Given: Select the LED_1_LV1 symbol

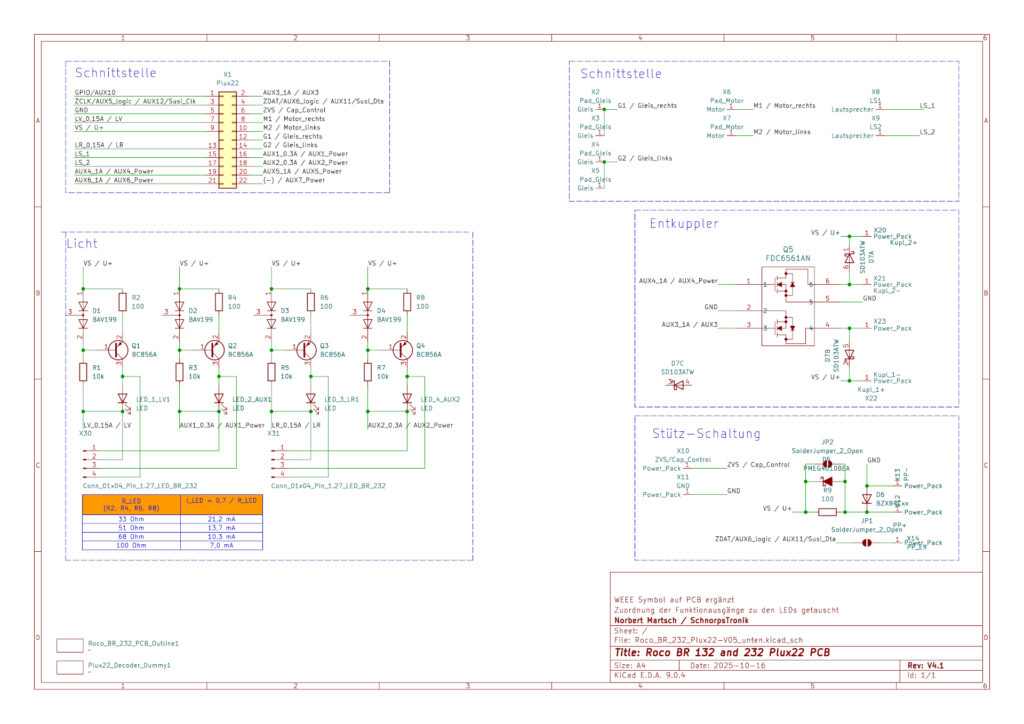Looking at the screenshot, I should click(122, 398).
